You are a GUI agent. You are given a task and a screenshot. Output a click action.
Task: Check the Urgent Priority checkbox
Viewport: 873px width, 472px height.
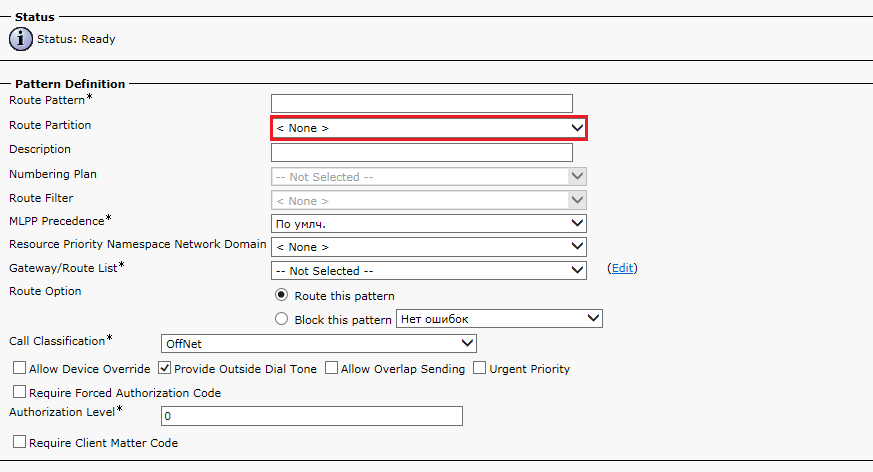click(x=480, y=369)
